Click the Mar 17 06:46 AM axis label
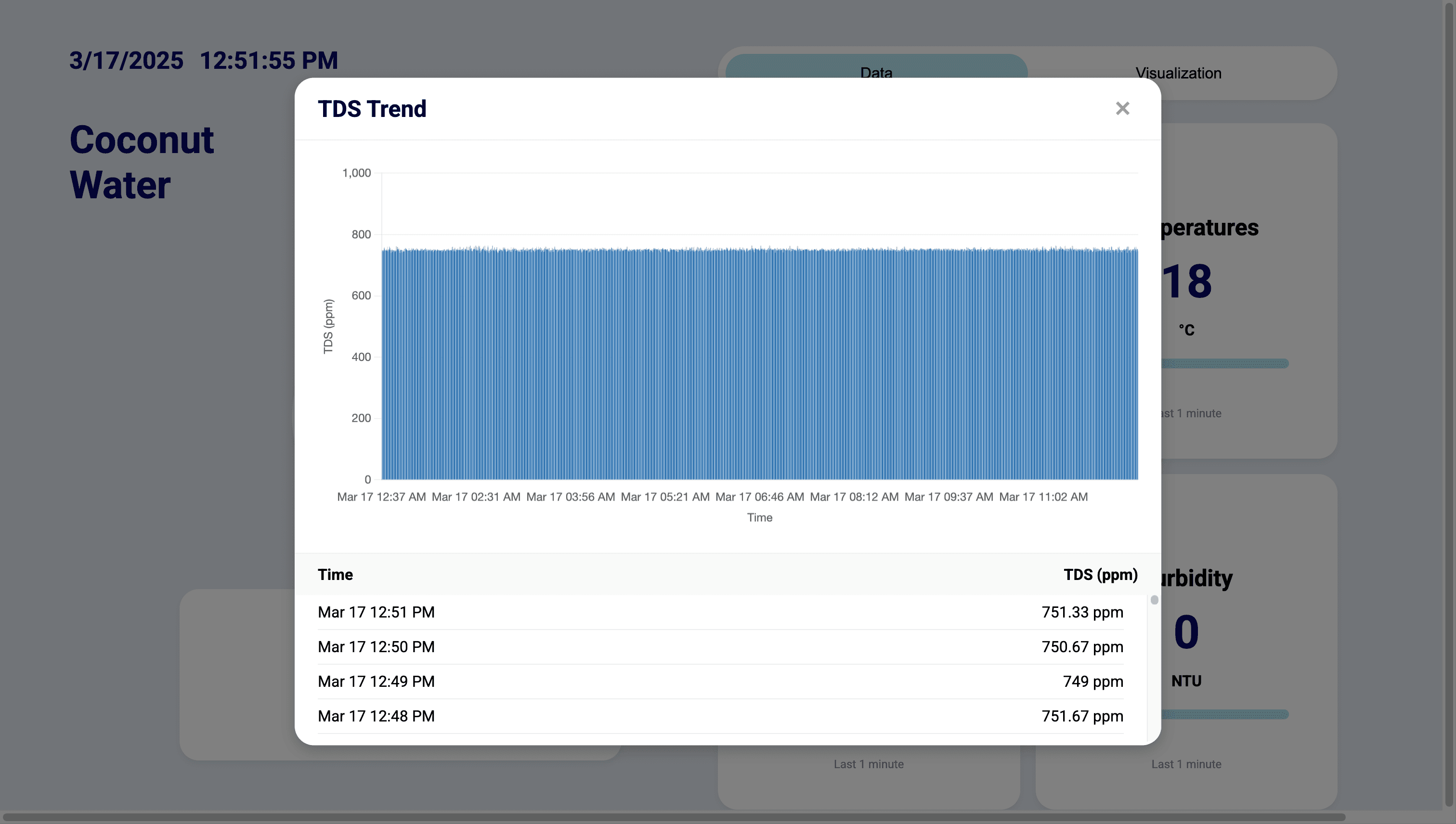The width and height of the screenshot is (1456, 824). (759, 497)
